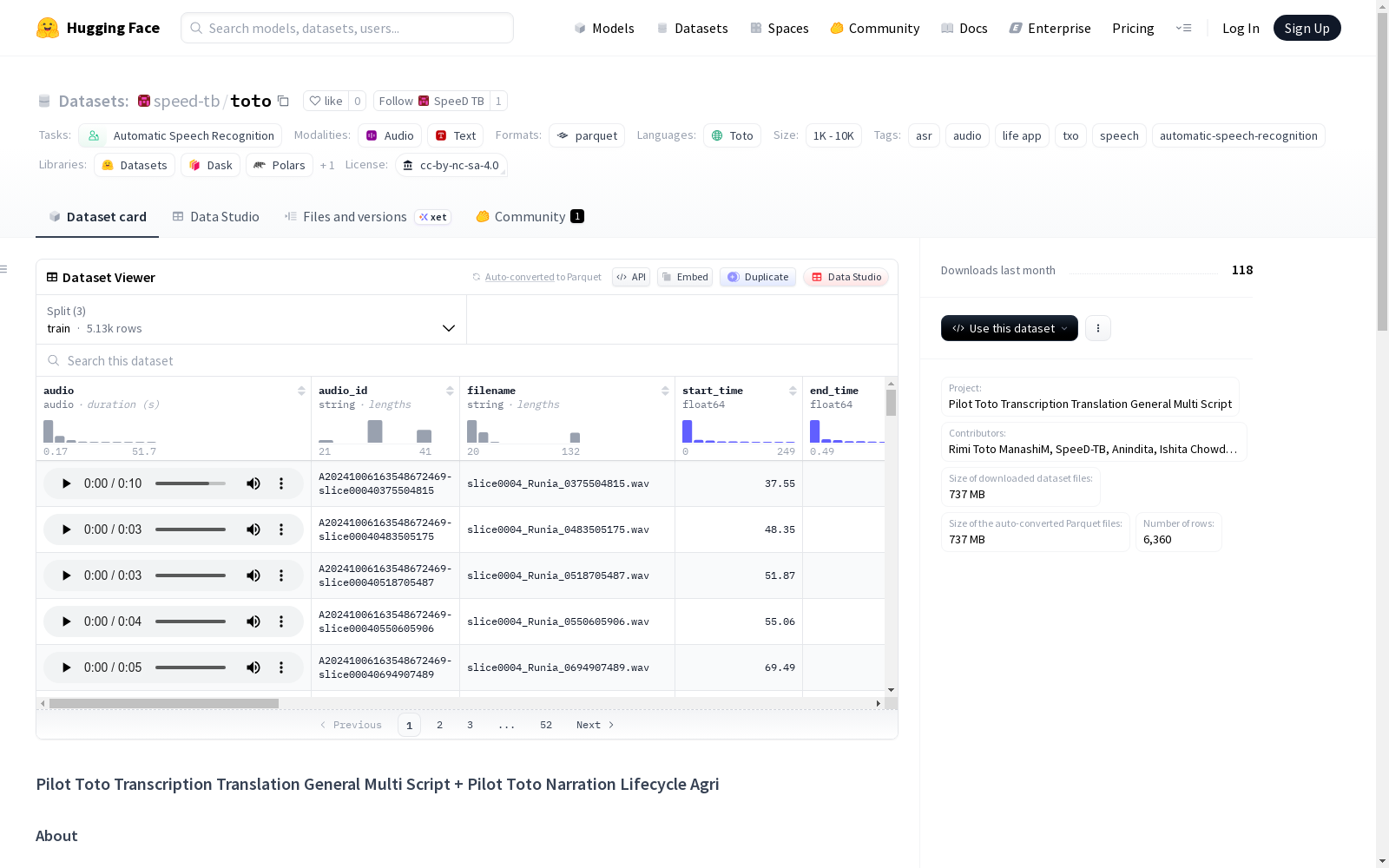Open the Dataset card tab

pyautogui.click(x=97, y=217)
